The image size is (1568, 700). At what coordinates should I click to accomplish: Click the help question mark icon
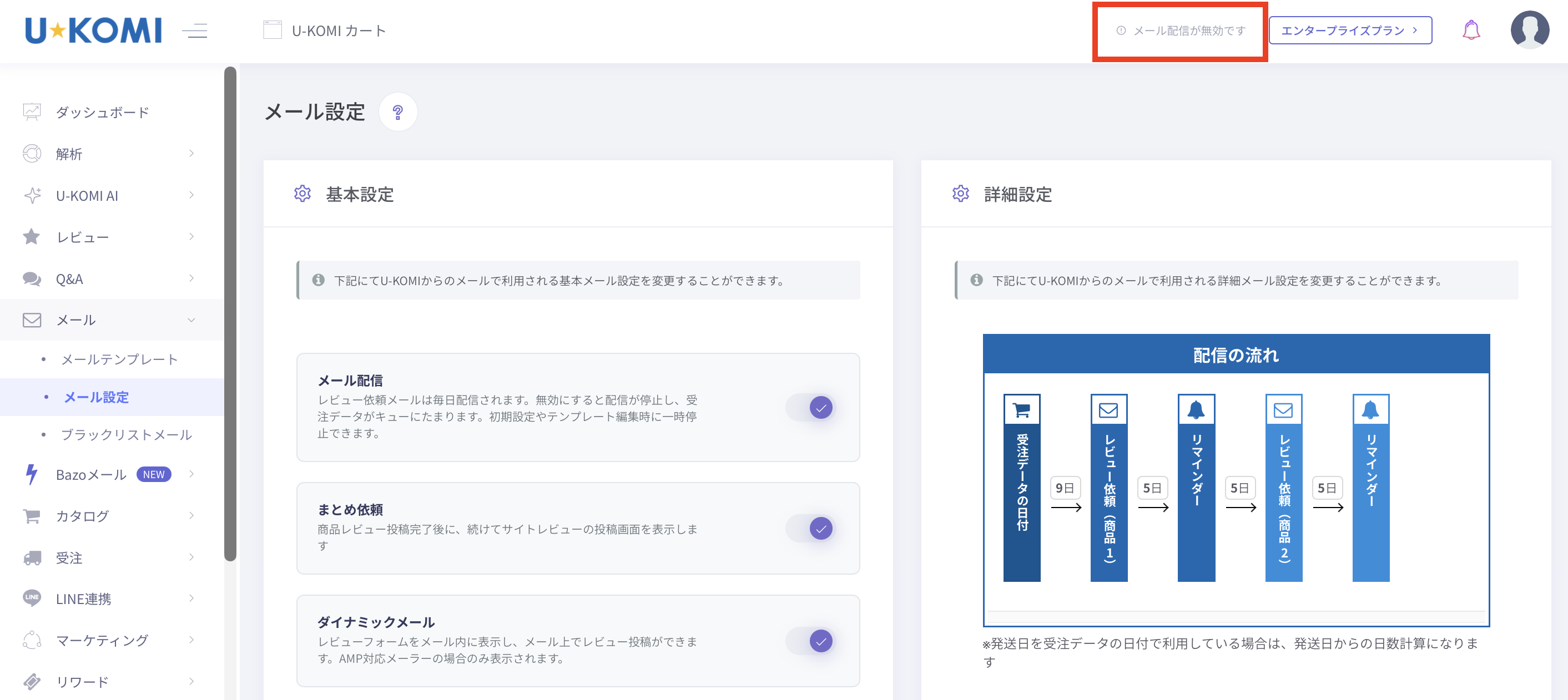[397, 112]
